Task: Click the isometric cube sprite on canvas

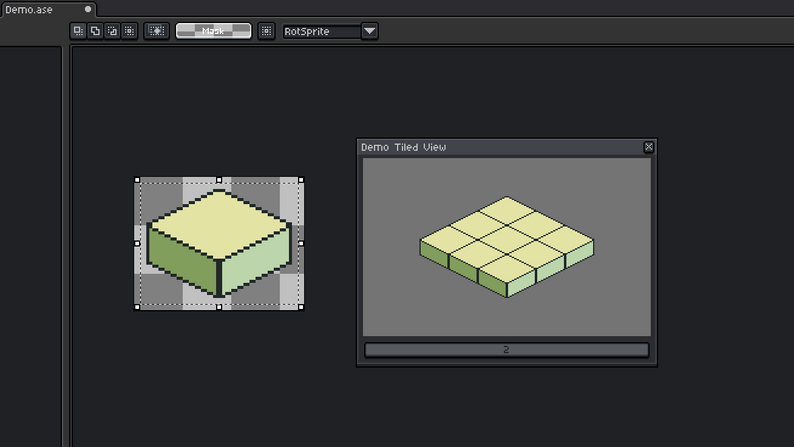Action: coord(219,243)
